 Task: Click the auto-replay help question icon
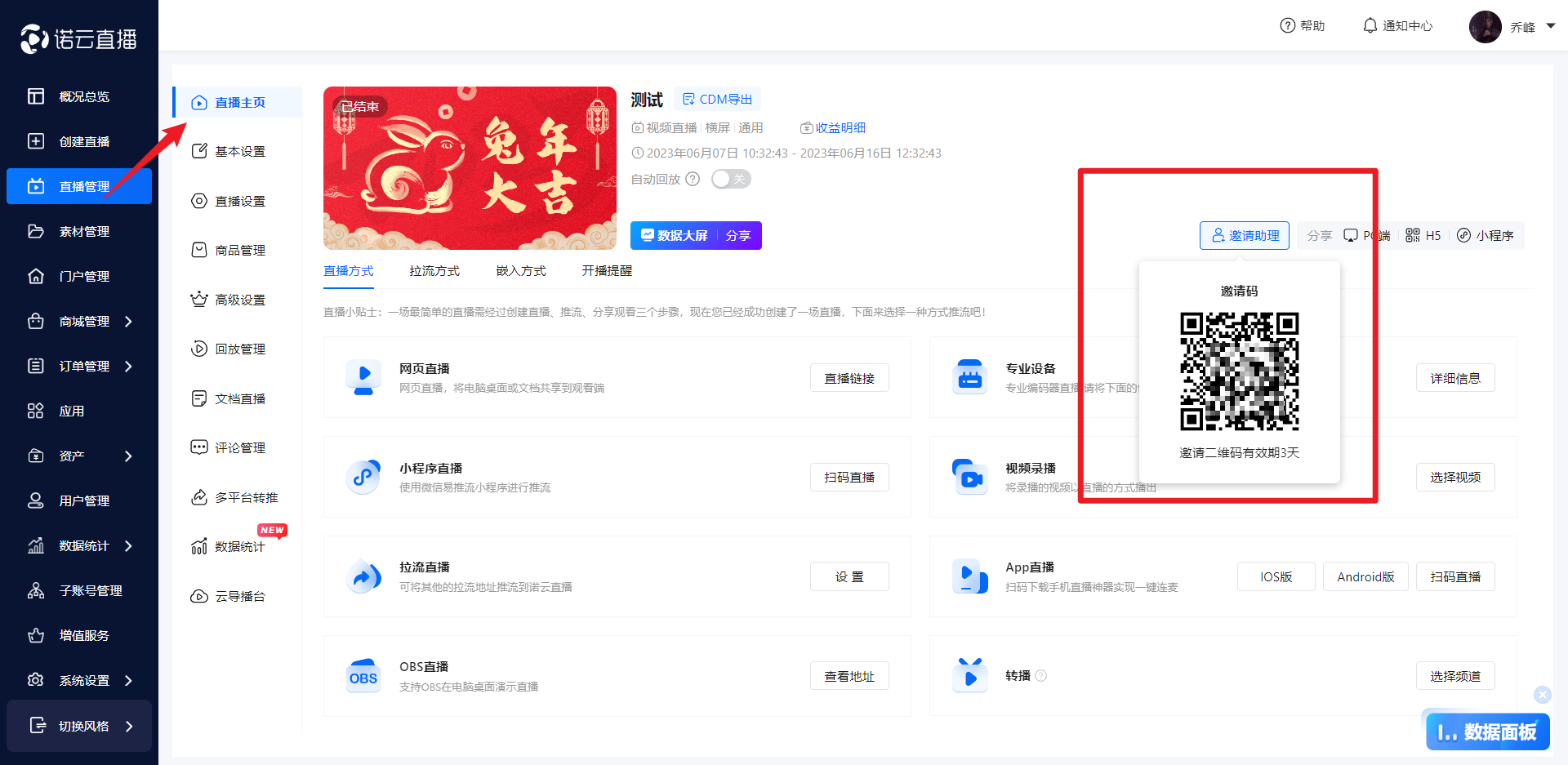point(693,179)
